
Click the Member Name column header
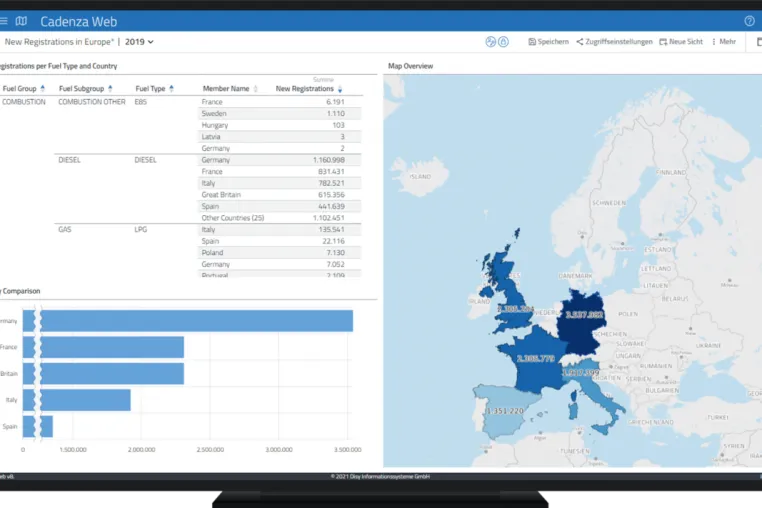pyautogui.click(x=226, y=88)
